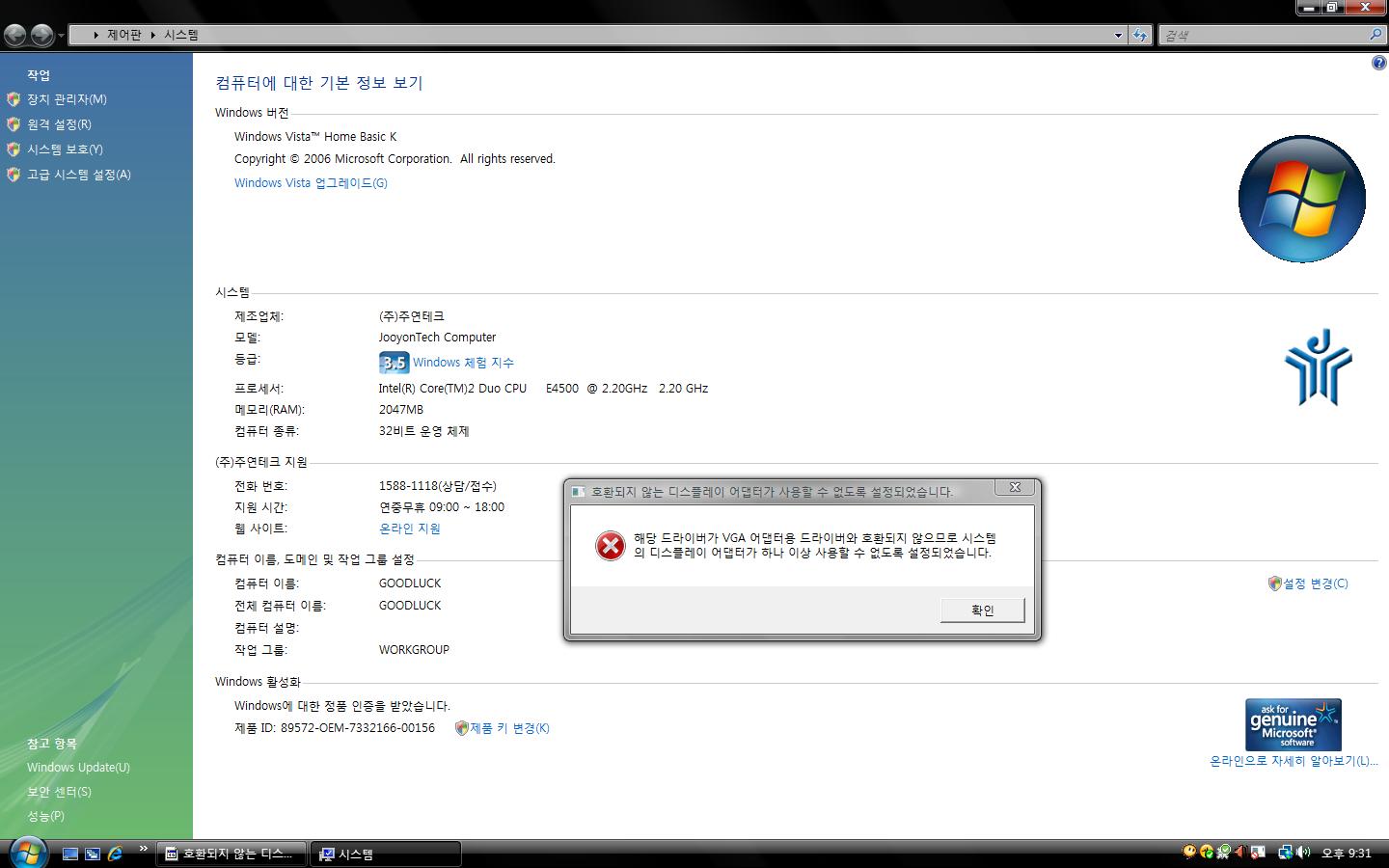Open the address bar history dropdown
The height and width of the screenshot is (868, 1389).
coord(1118,35)
